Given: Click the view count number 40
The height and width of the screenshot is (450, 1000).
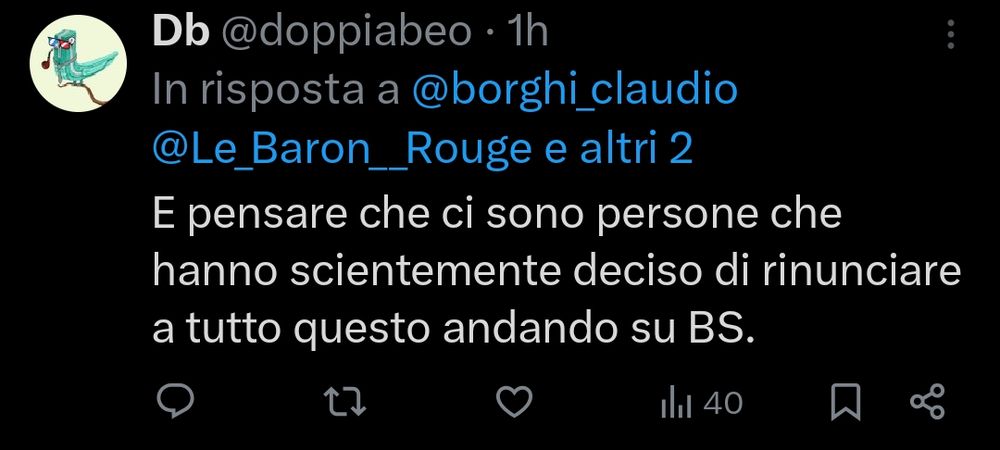Looking at the screenshot, I should (723, 403).
